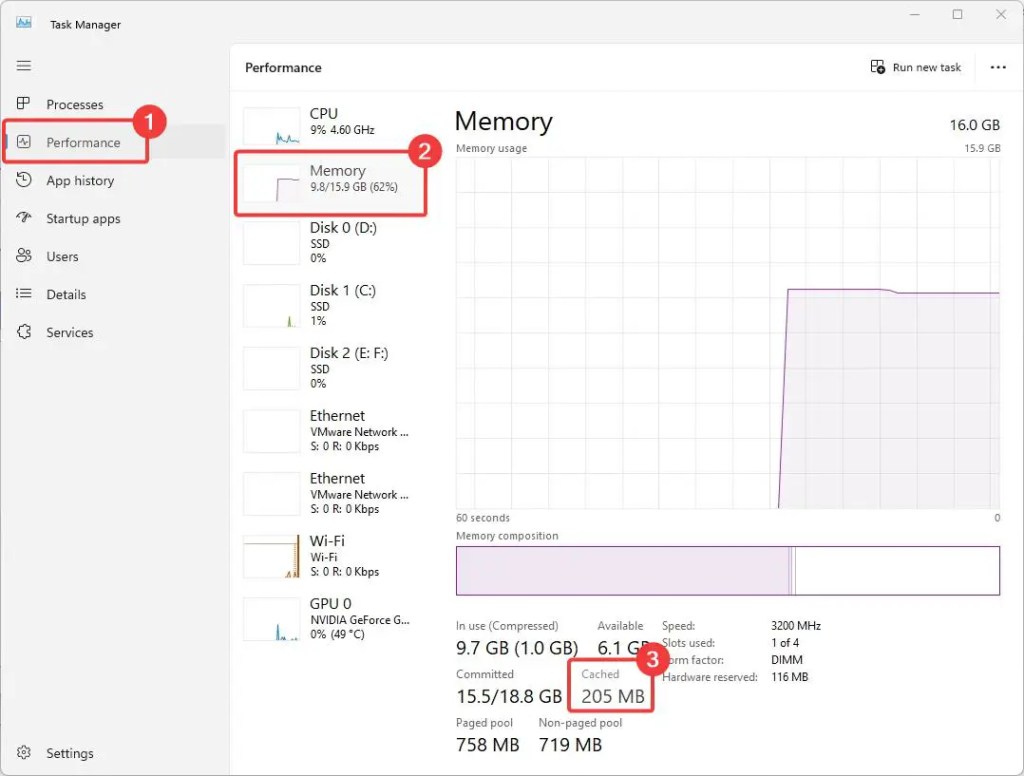This screenshot has height=776, width=1024.
Task: Open Settings in the sidebar
Action: 69,753
